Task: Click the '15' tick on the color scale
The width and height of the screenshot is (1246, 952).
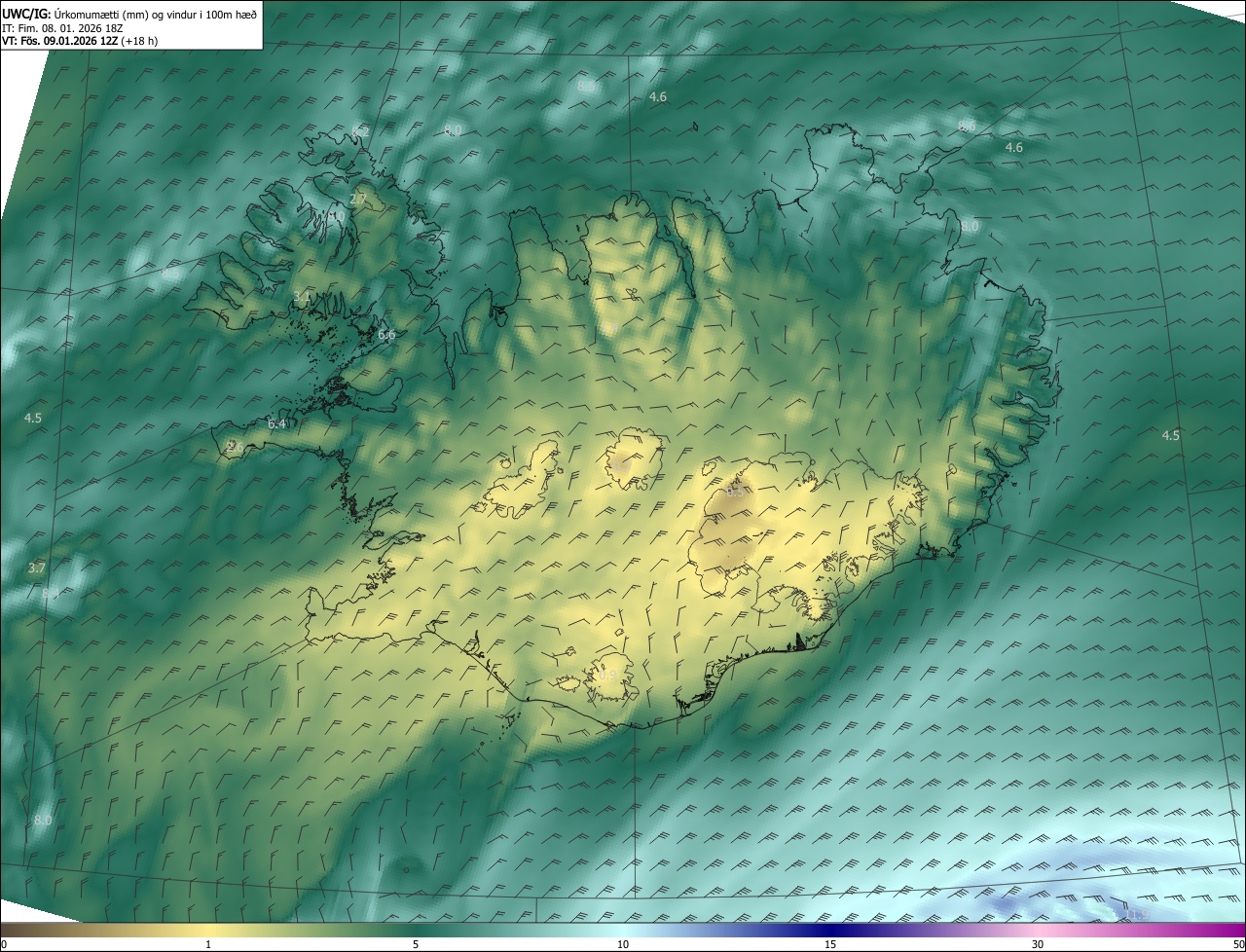Action: pos(830,945)
